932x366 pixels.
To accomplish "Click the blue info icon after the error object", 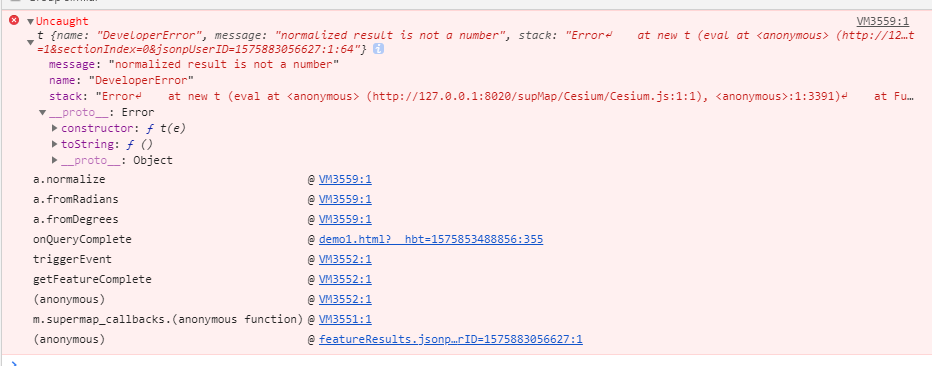I will click(378, 49).
